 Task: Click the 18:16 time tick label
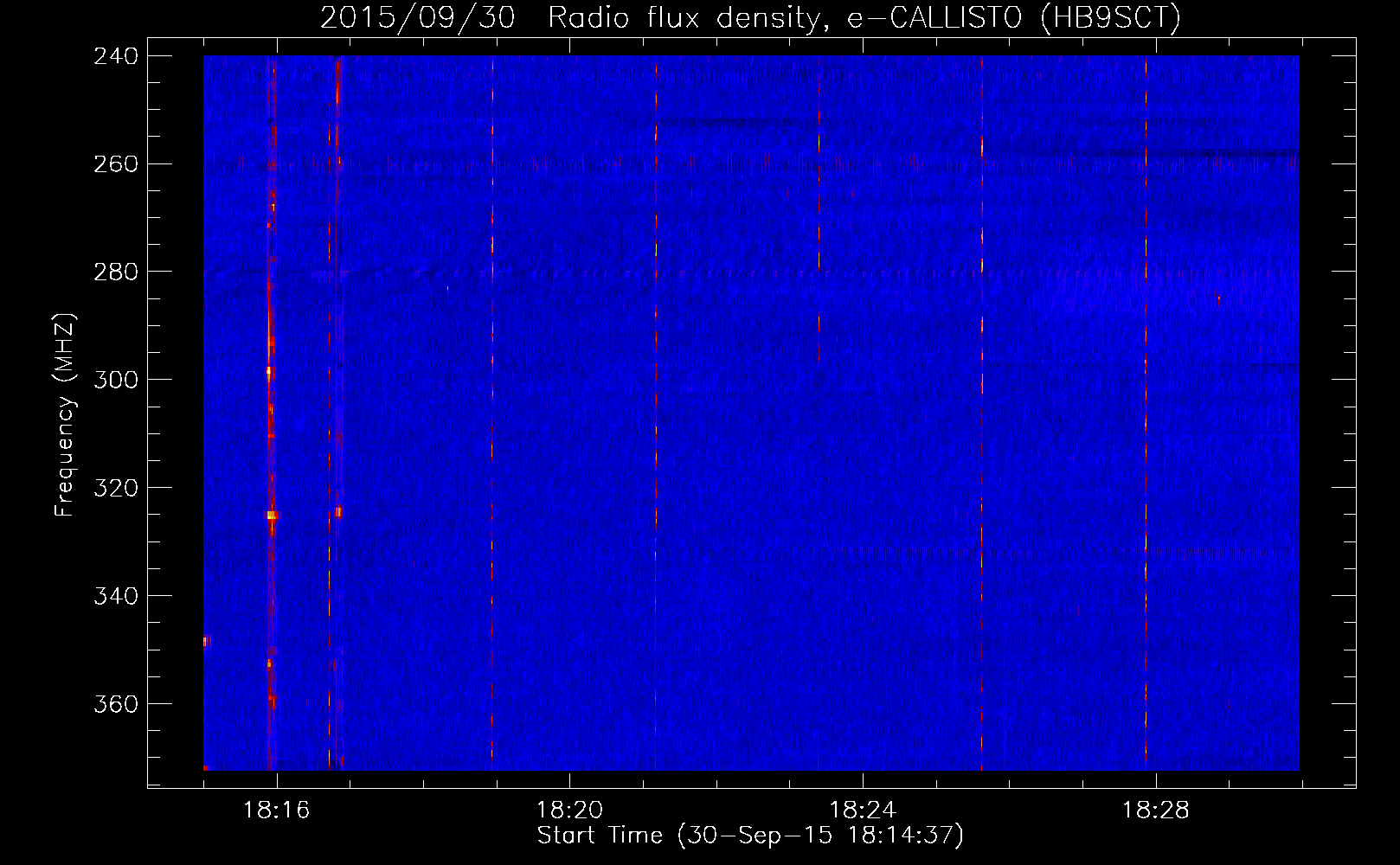[x=276, y=810]
